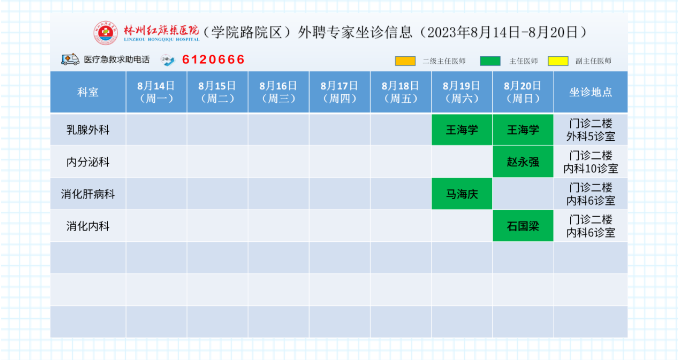Click the 8月16日 (周三) column header
The width and height of the screenshot is (679, 360).
coord(278,92)
